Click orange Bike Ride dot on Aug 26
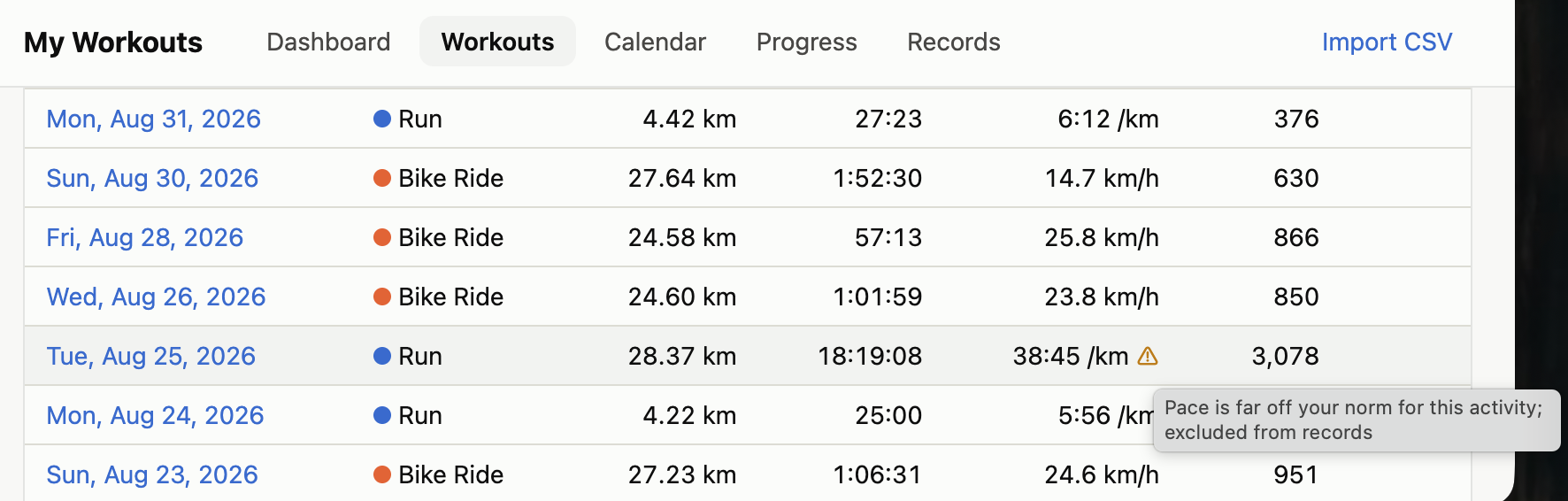The height and width of the screenshot is (501, 1568). (382, 297)
